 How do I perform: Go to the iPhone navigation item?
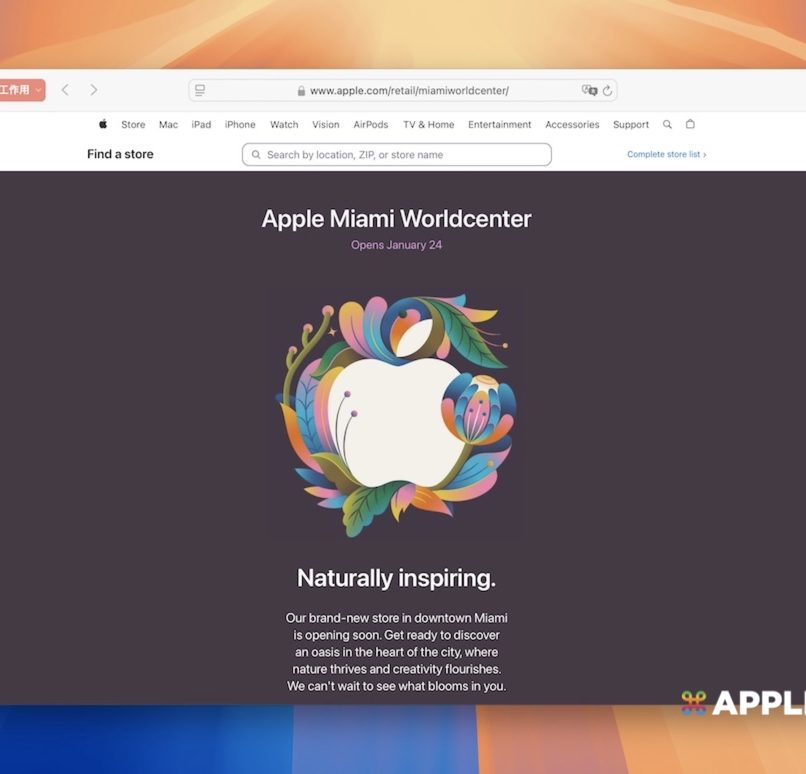pyautogui.click(x=240, y=125)
